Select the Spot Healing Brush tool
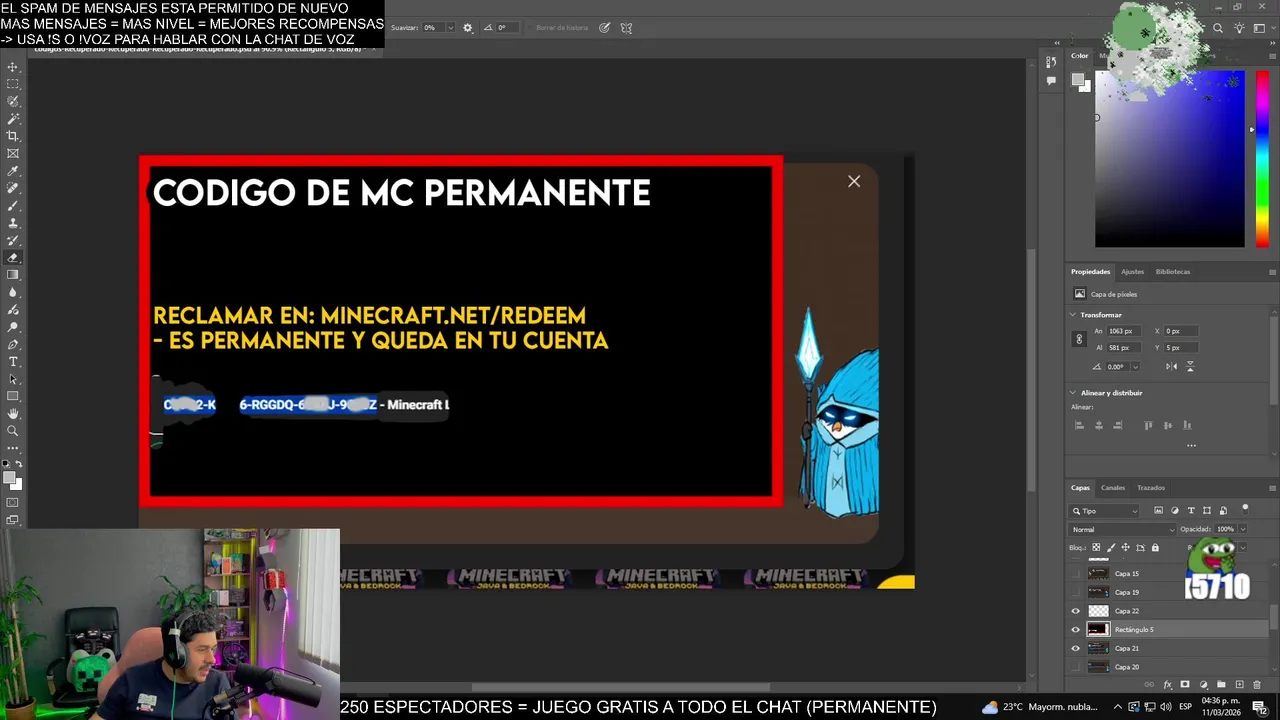This screenshot has width=1280, height=720. [x=13, y=188]
